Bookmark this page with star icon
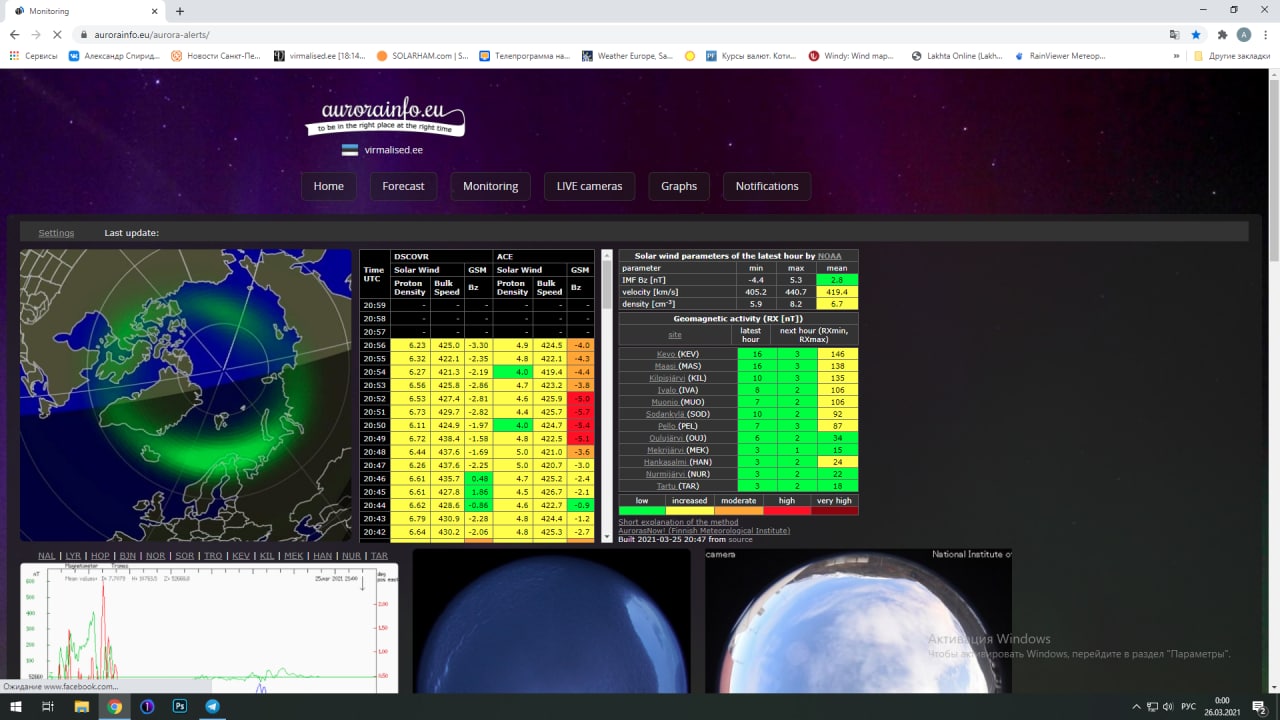 [1196, 34]
